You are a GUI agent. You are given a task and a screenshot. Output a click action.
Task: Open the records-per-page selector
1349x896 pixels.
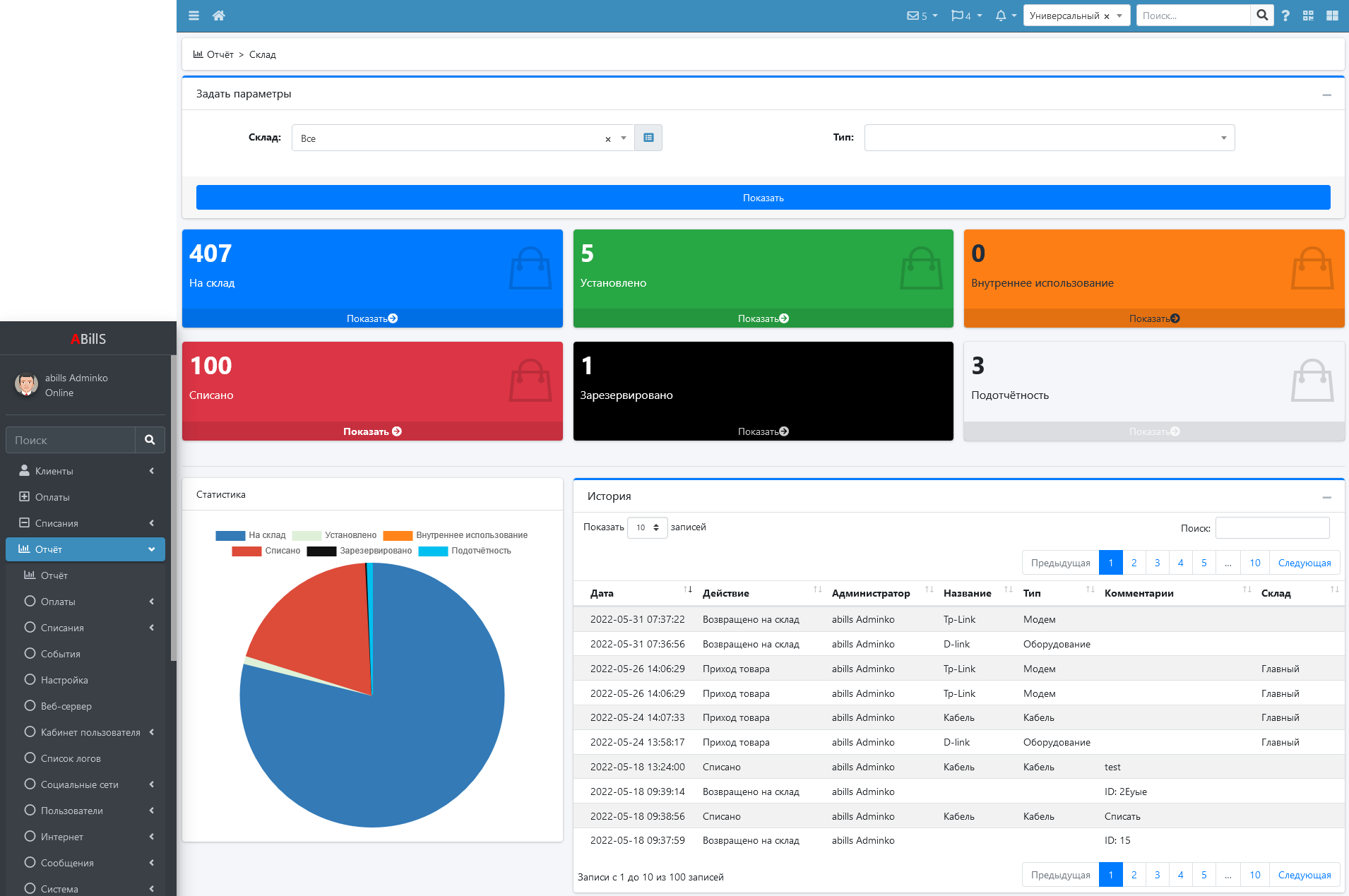pos(647,527)
